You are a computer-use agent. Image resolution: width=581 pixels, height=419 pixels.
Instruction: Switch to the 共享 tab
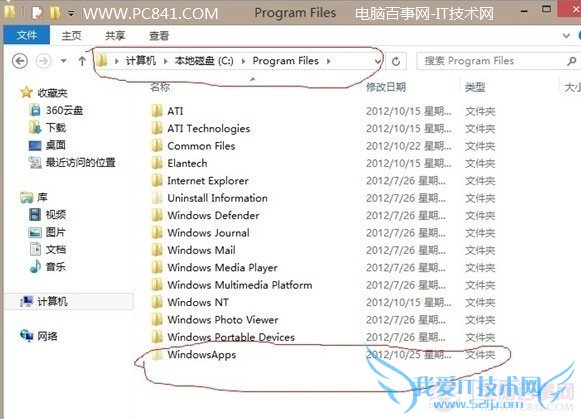point(115,36)
